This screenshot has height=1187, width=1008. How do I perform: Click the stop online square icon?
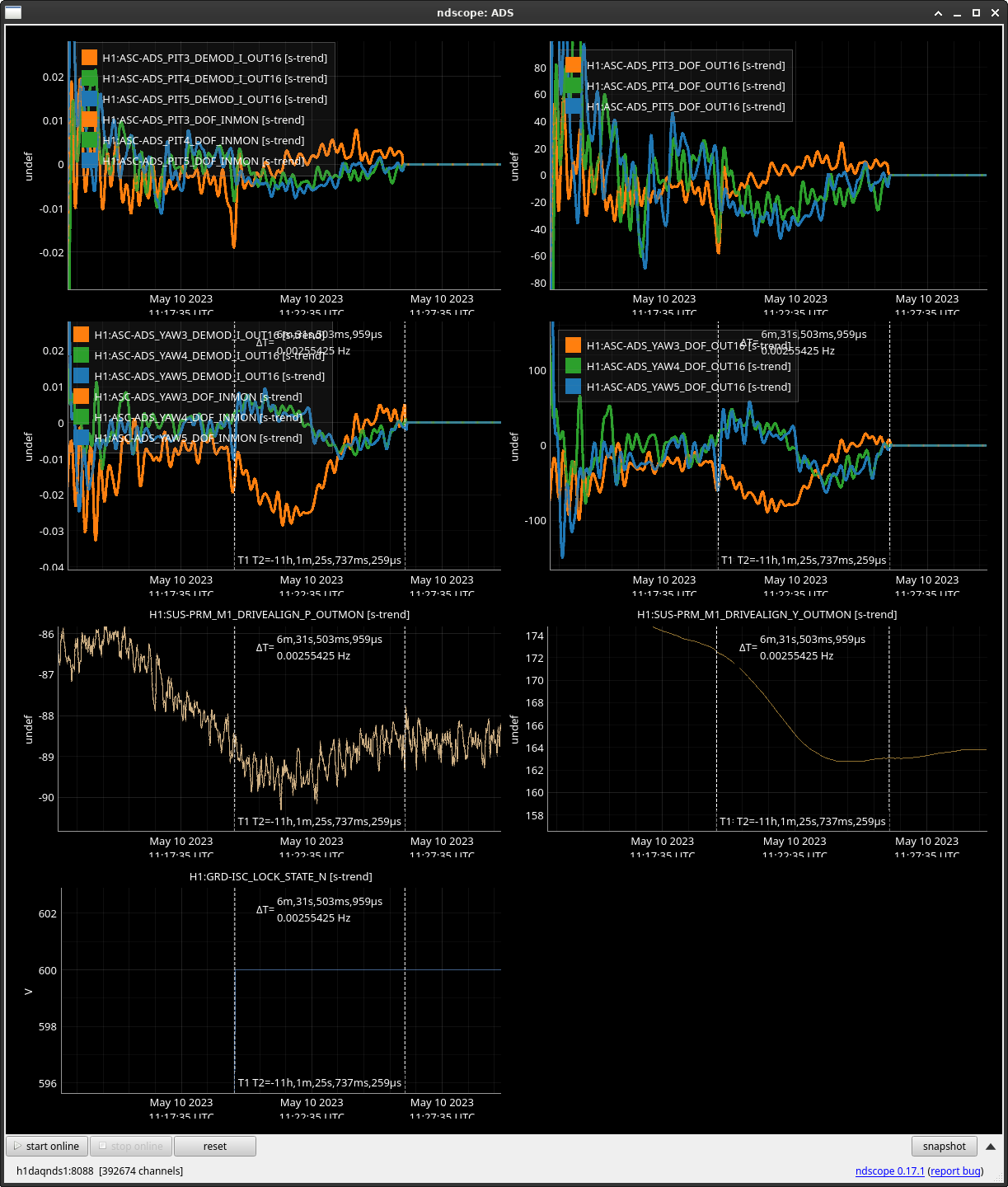coord(102,1146)
